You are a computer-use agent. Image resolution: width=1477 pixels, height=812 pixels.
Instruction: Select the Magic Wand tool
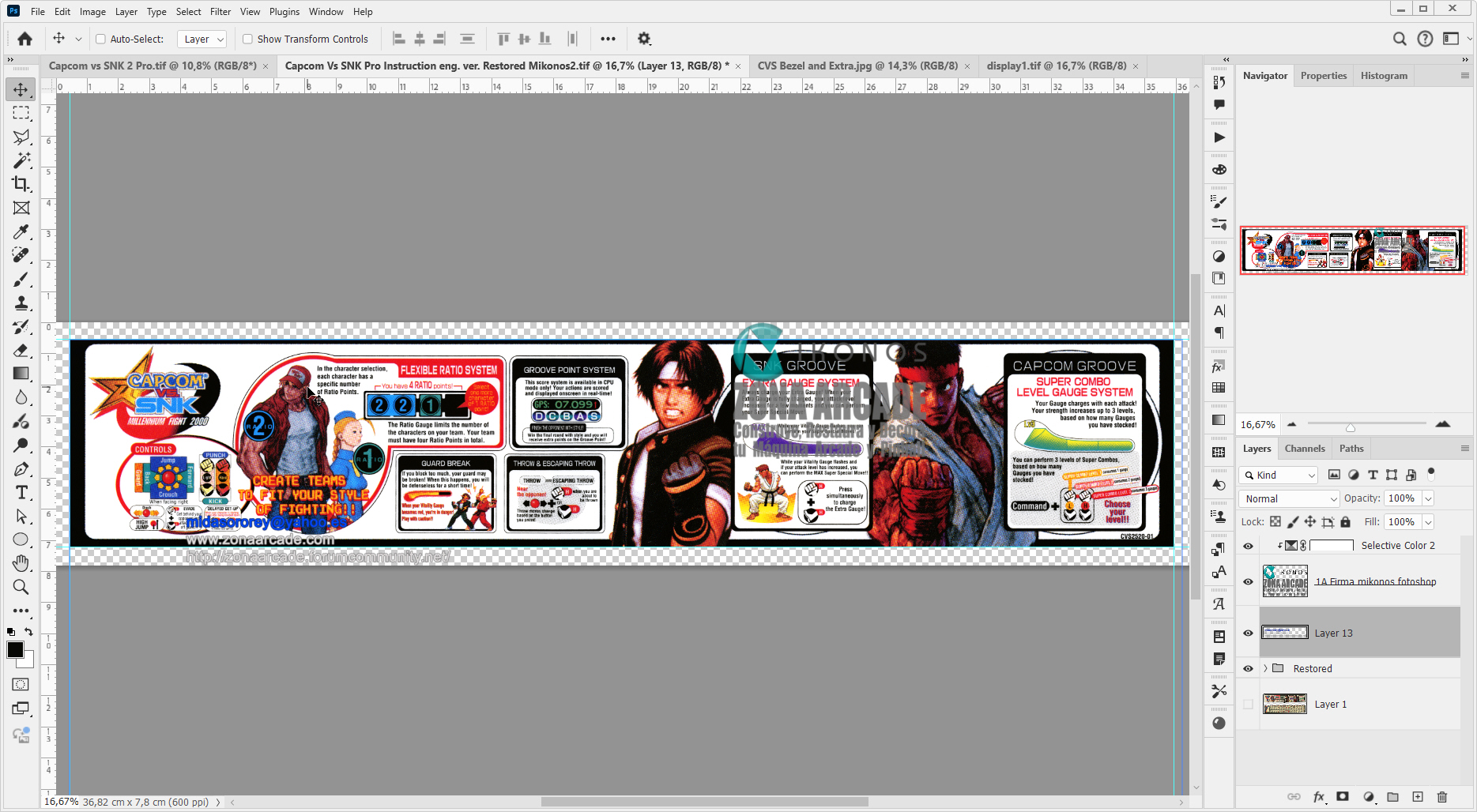(x=21, y=160)
